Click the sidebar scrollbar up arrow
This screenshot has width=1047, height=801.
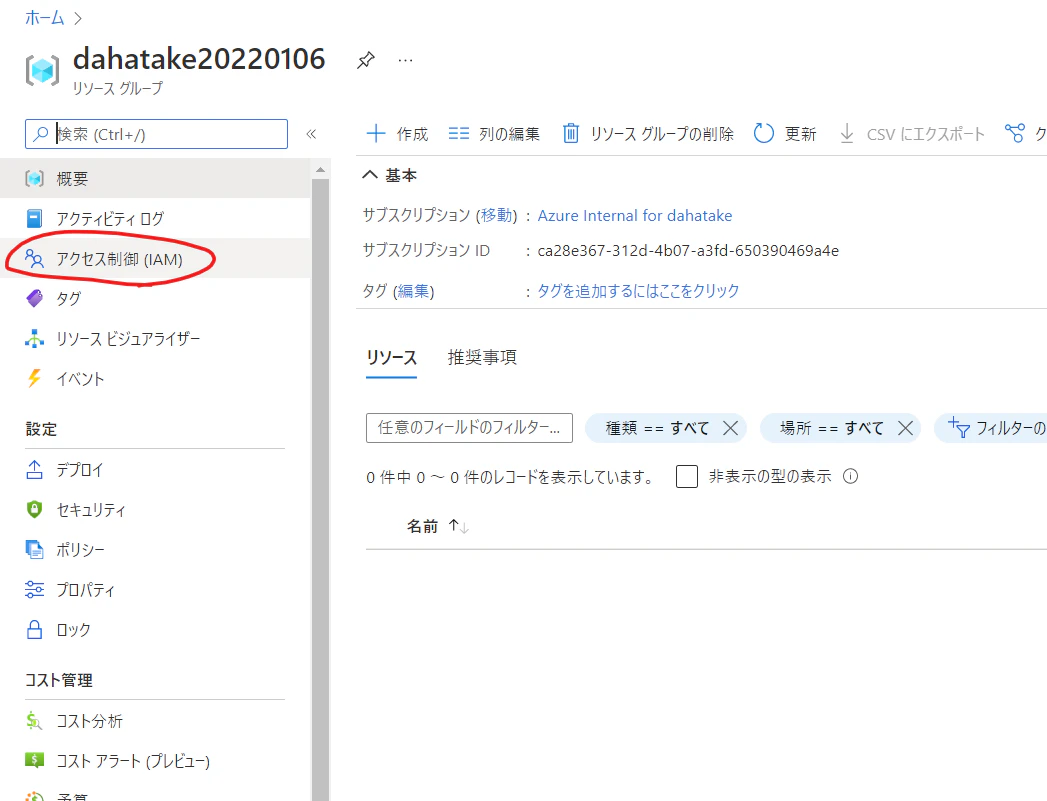coord(321,170)
